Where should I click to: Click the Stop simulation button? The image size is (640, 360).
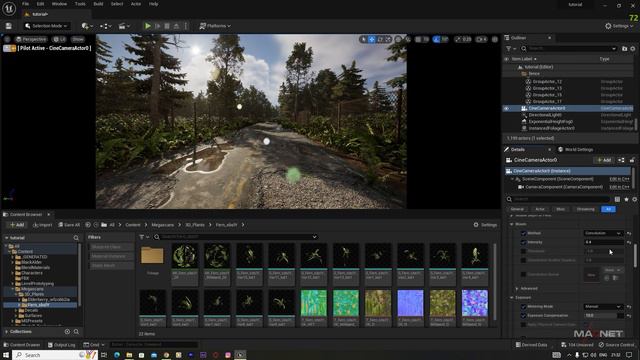(167, 26)
